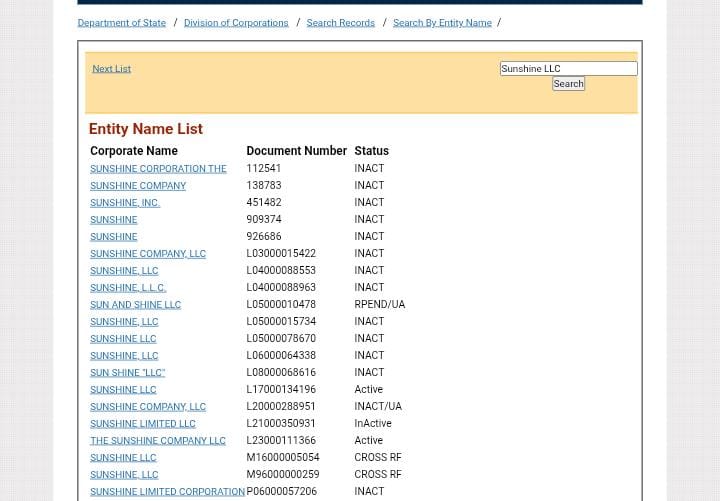Viewport: 720px width, 501px height.
Task: Click the Next List link
Action: [x=111, y=68]
